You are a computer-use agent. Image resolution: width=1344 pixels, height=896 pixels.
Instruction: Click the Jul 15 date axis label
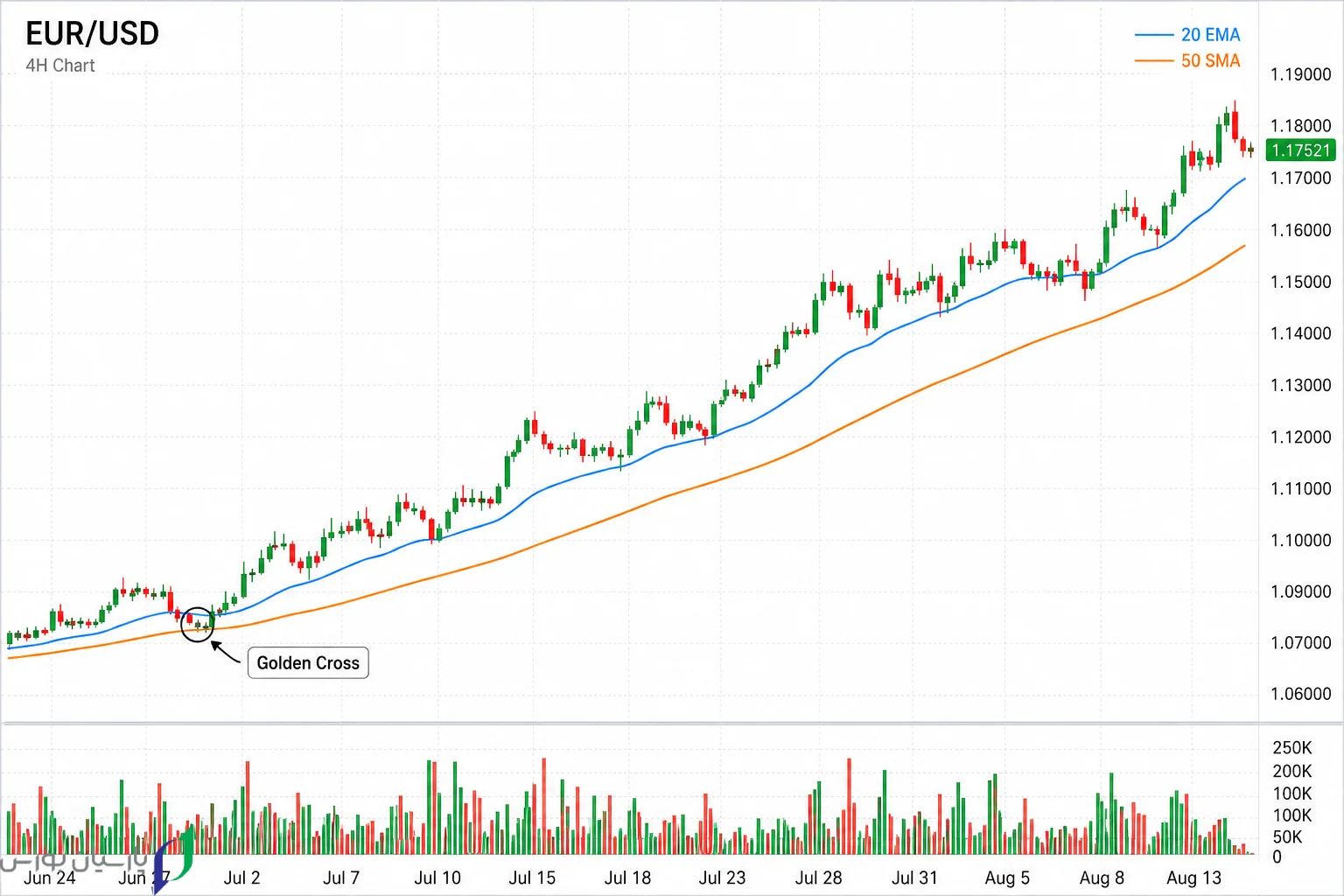tap(532, 878)
